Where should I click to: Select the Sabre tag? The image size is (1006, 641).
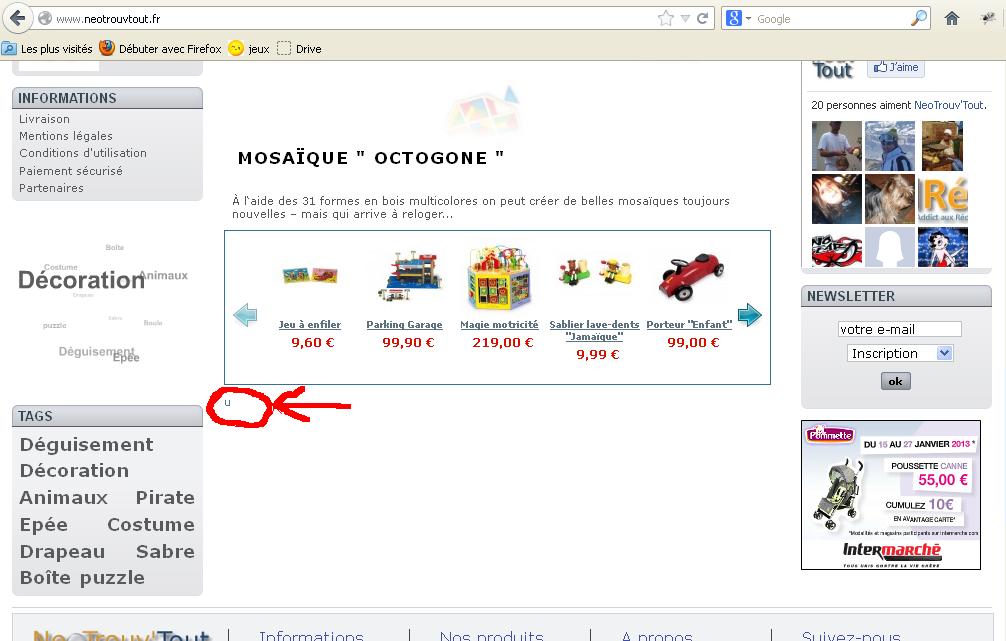tap(165, 552)
